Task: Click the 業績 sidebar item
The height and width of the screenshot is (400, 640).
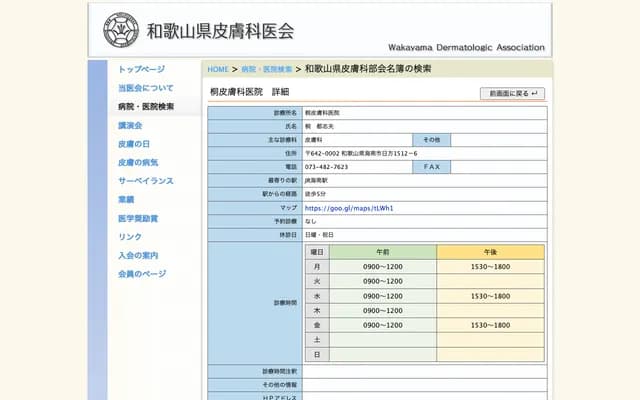Action: pyautogui.click(x=126, y=200)
